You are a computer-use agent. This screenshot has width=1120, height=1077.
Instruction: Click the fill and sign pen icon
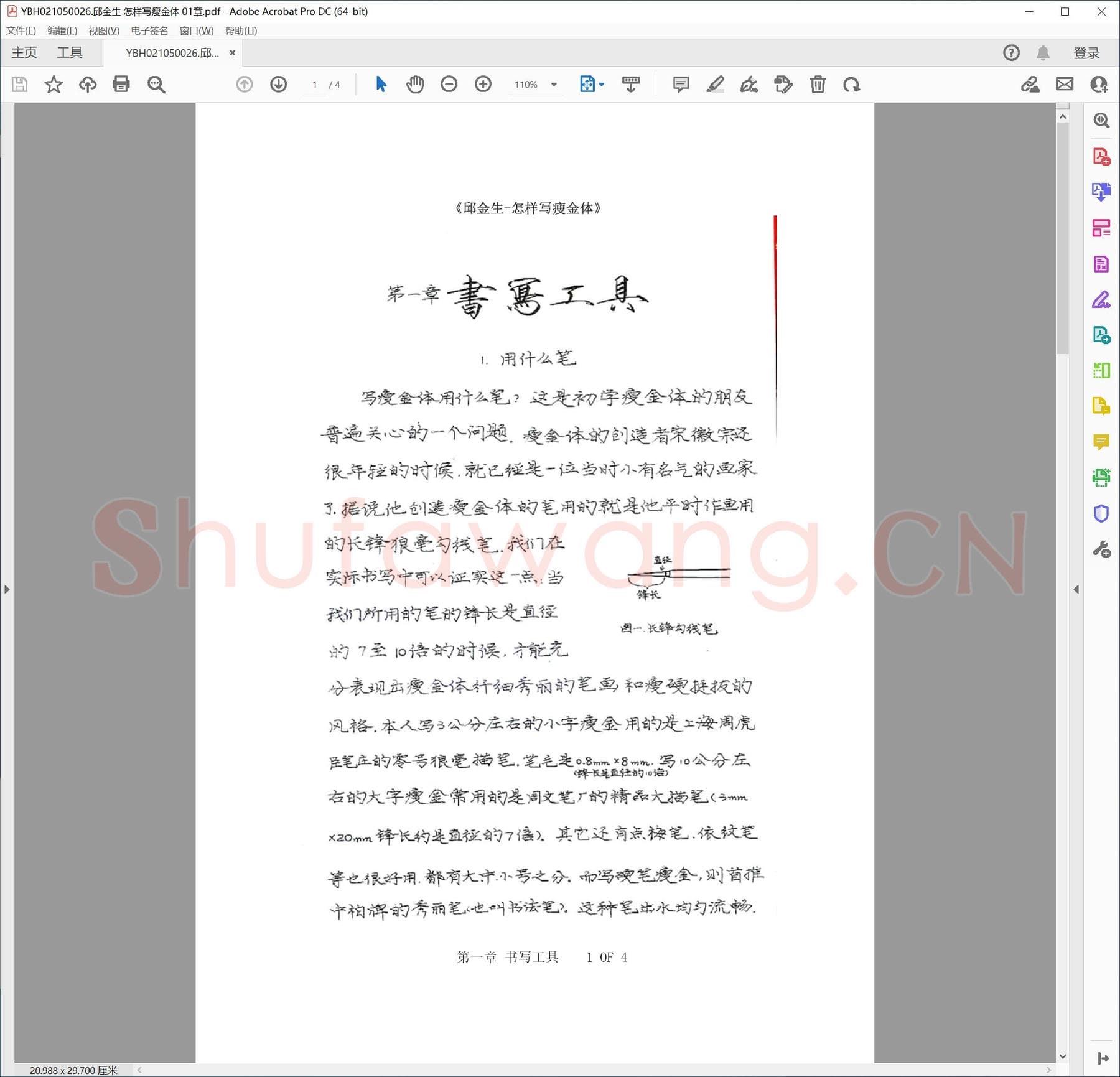click(1030, 84)
